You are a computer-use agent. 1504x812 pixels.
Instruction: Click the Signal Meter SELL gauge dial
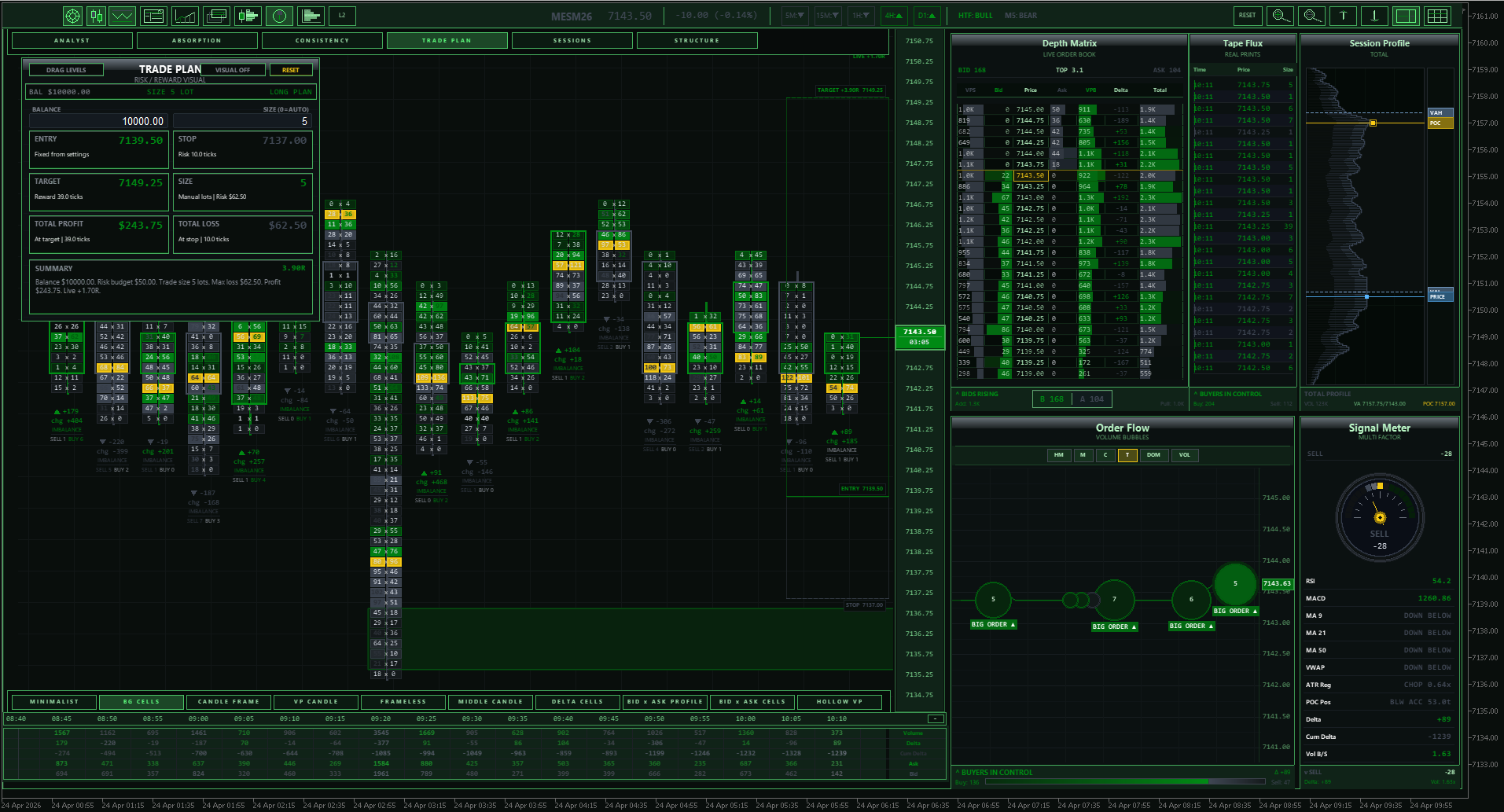pyautogui.click(x=1380, y=517)
